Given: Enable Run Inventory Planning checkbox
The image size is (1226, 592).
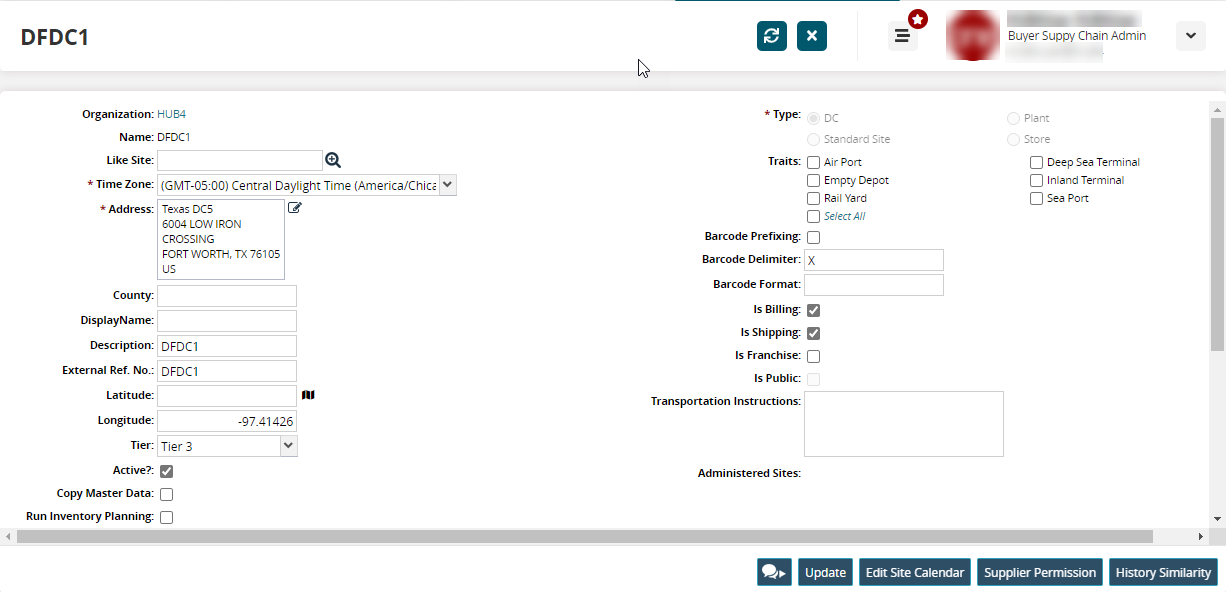Looking at the screenshot, I should pos(167,517).
